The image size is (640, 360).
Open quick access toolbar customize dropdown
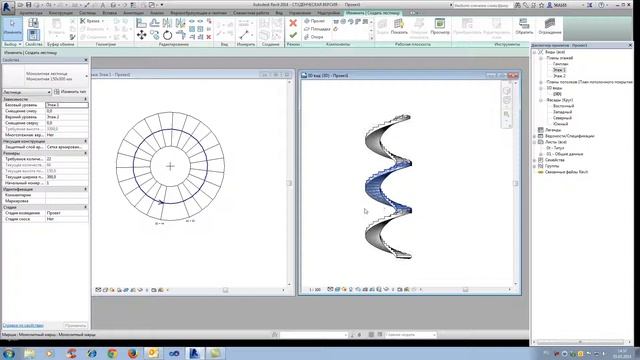click(x=162, y=5)
